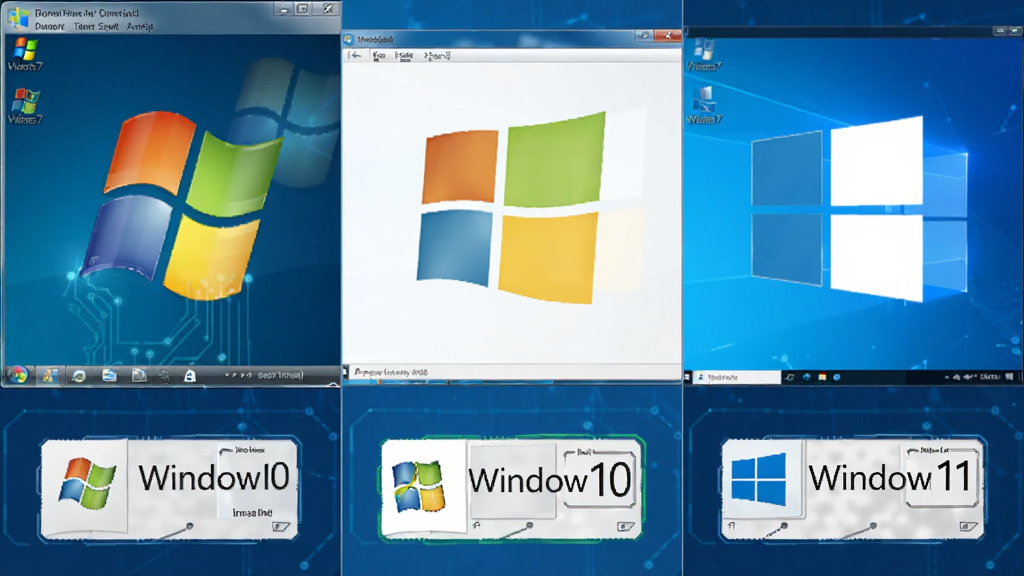1024x576 pixels.
Task: Click the clock text in left window taskbar
Action: (x=280, y=375)
